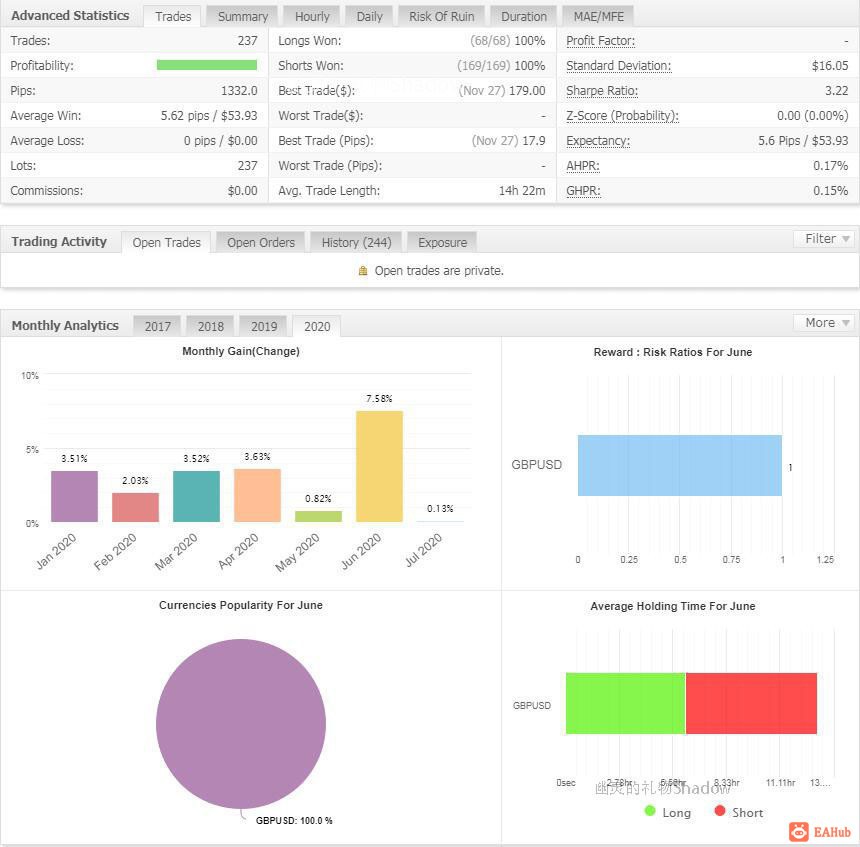860x847 pixels.
Task: Click the green Long holding time bar
Action: click(x=625, y=703)
